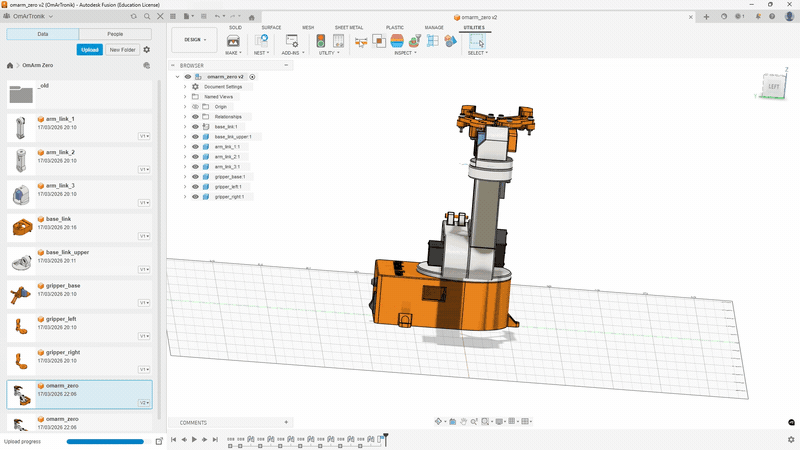The image size is (800, 450).
Task: Play the timeline
Action: click(194, 439)
